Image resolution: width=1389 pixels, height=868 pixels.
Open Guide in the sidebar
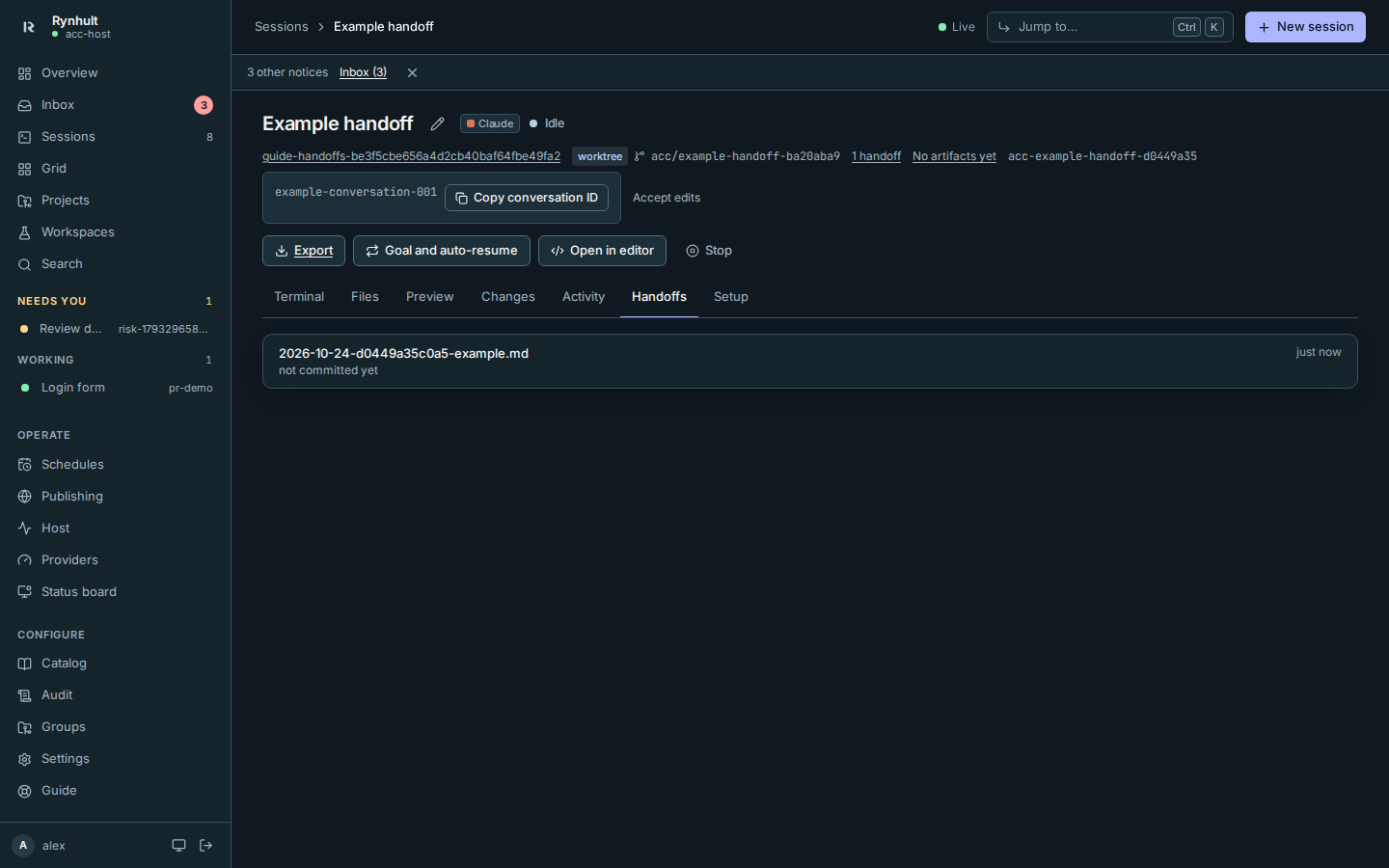click(115, 791)
